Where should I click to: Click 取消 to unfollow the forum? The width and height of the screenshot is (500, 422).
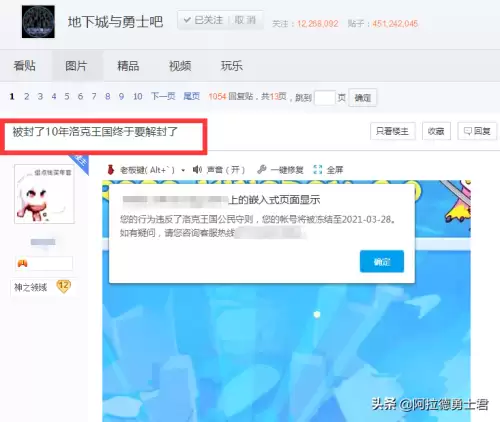(245, 20)
